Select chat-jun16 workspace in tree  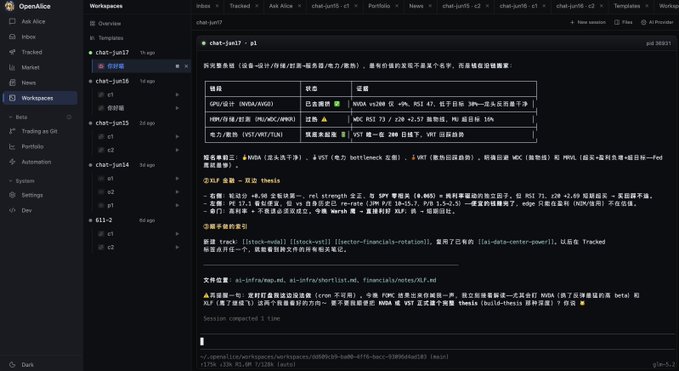(112, 81)
